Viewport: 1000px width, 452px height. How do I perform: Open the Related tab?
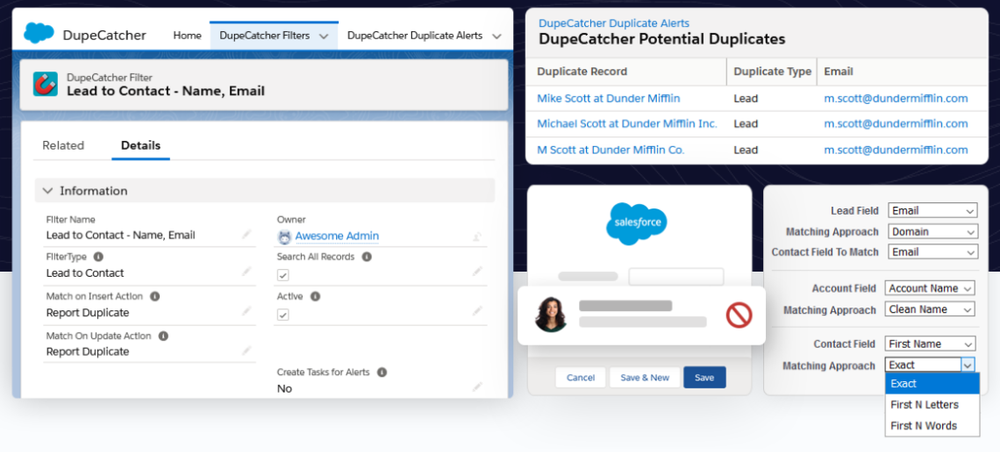(63, 145)
